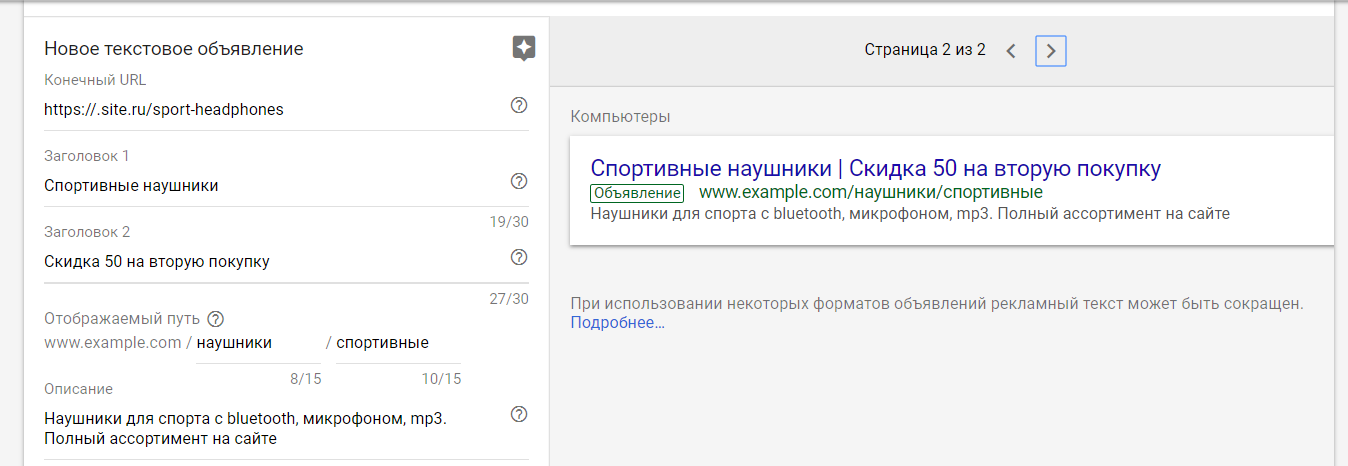The height and width of the screenshot is (466, 1348).
Task: Select the preview description text
Action: tap(910, 213)
